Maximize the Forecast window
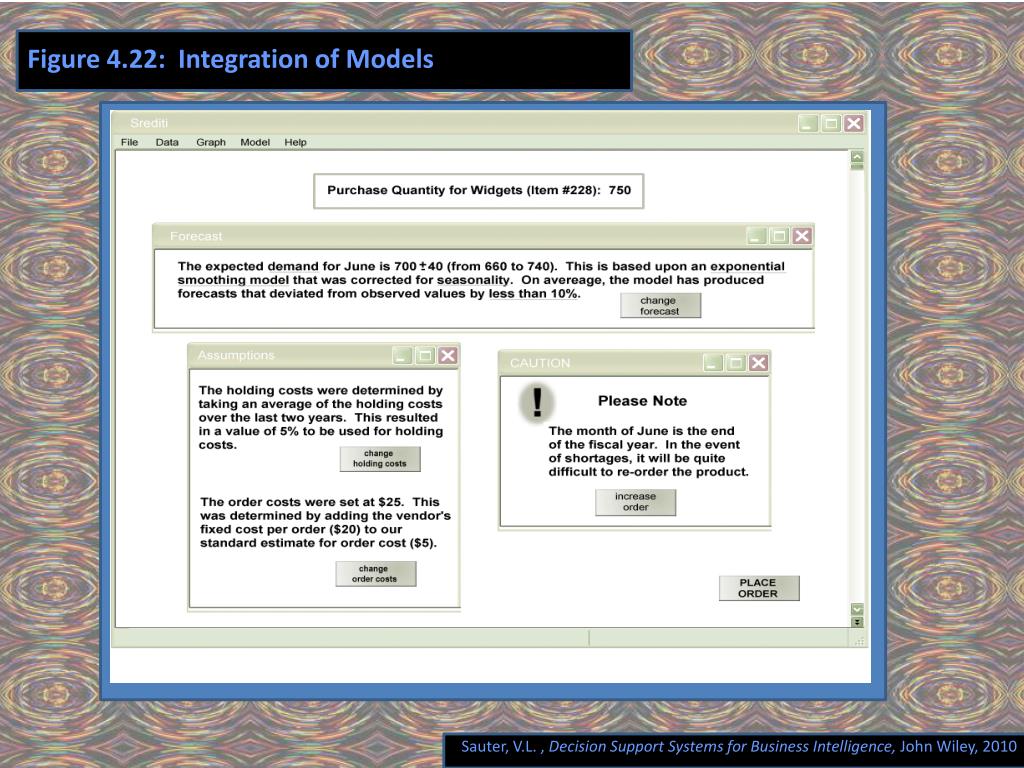The height and width of the screenshot is (768, 1024). [x=779, y=236]
